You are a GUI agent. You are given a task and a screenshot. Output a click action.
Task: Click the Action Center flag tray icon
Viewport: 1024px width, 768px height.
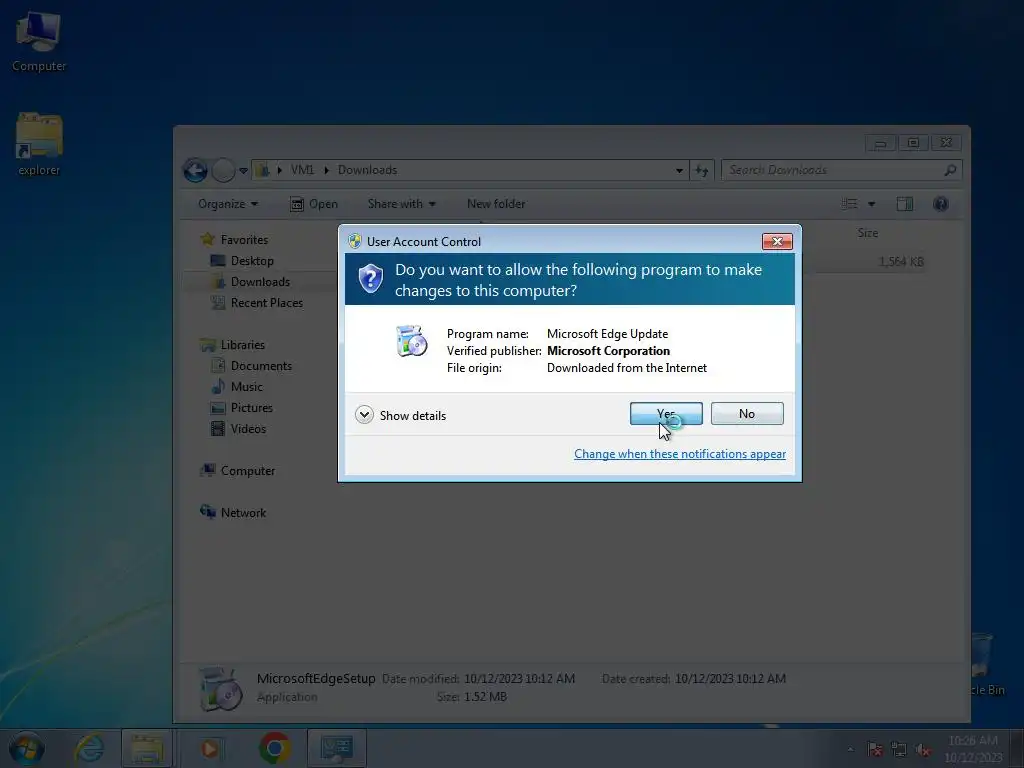(x=875, y=749)
